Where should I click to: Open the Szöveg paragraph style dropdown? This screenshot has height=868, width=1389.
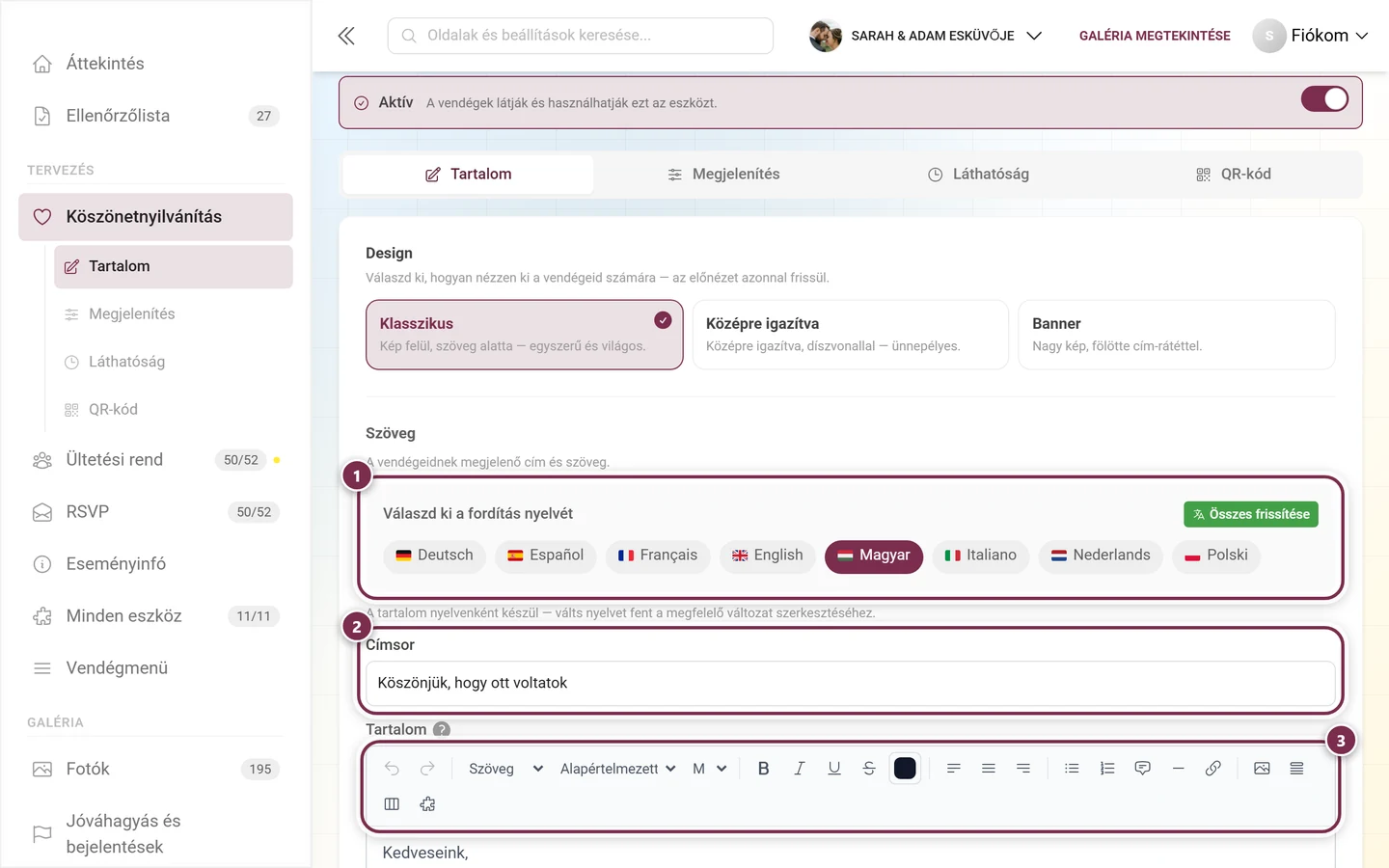(505, 769)
